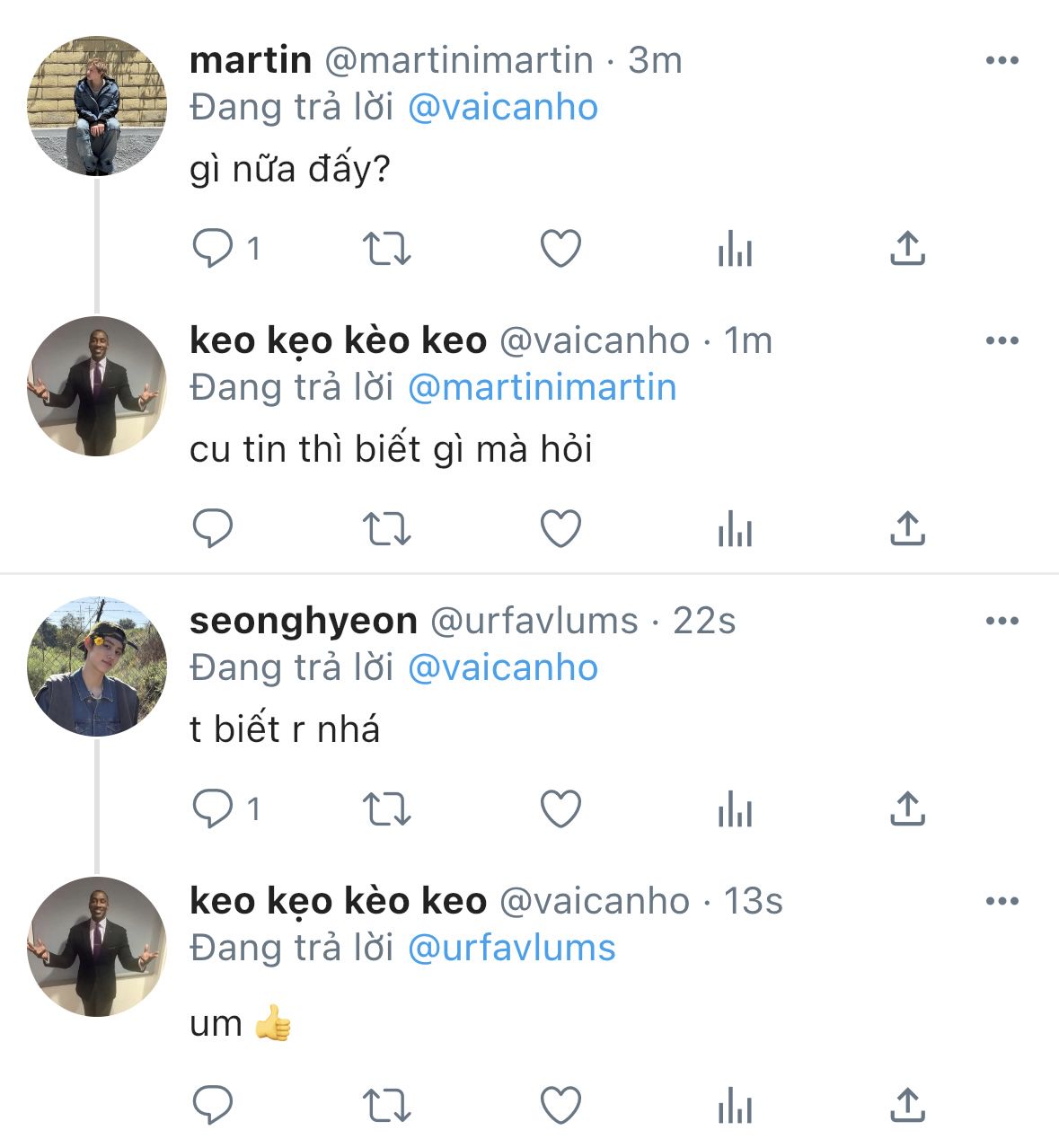
Task: Like seonghyeon's "t biết r nhá" tweet
Action: click(x=560, y=809)
